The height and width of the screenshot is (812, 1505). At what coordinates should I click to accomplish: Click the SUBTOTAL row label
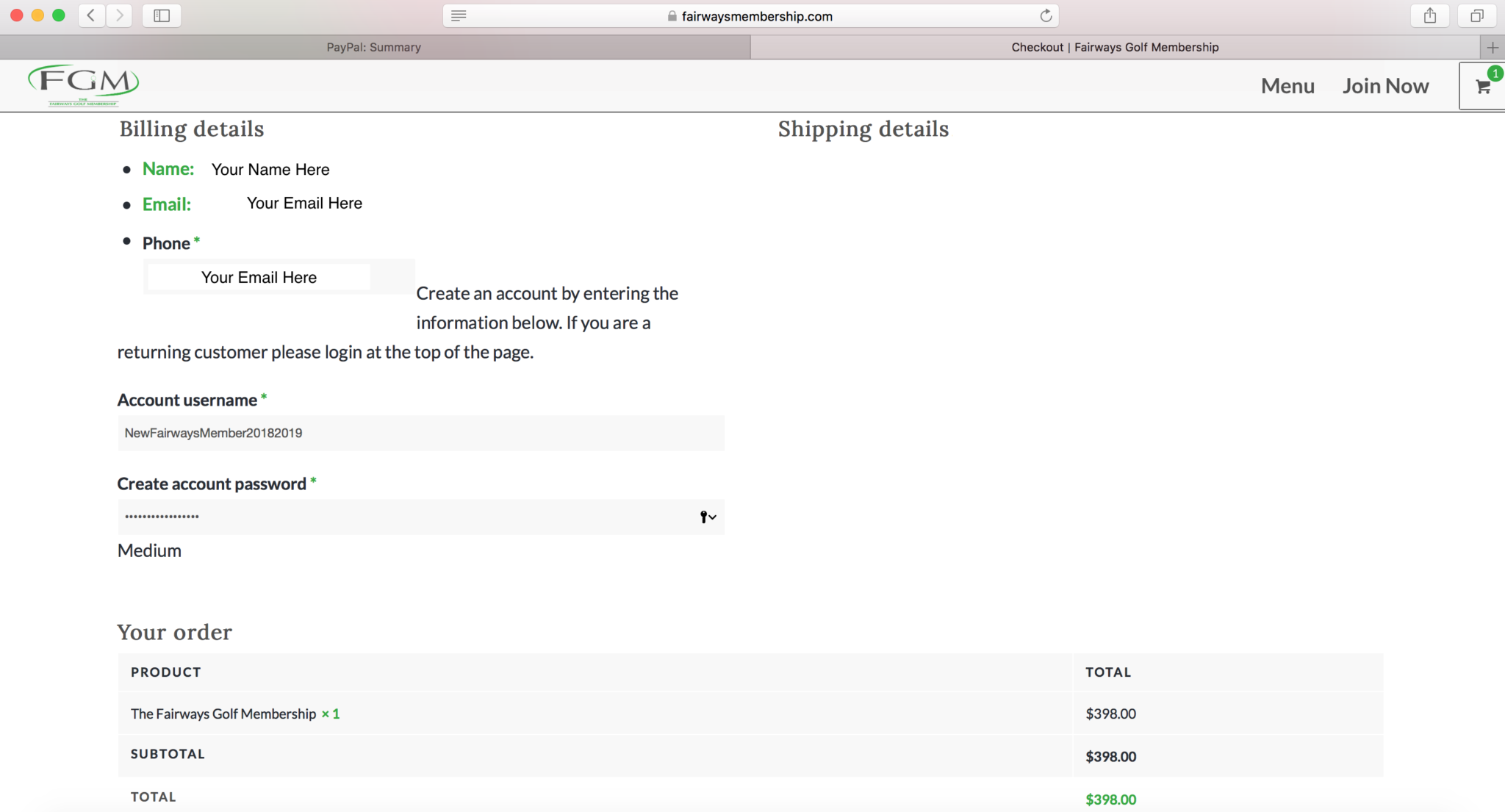168,754
